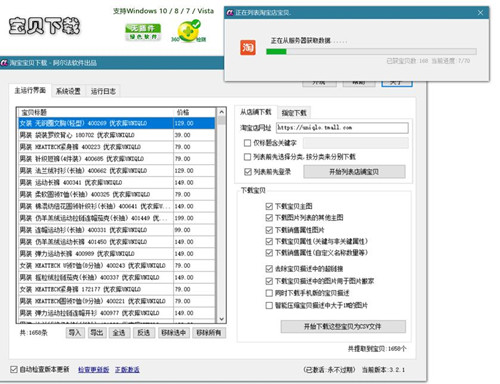Select row 男装 运动长裤 400341

point(117,183)
